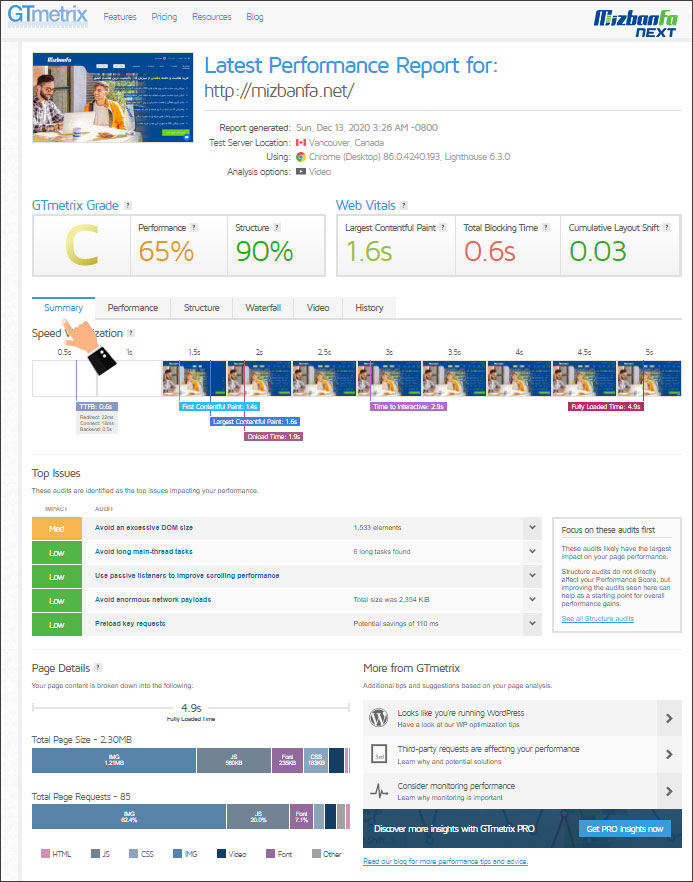The width and height of the screenshot is (693, 882).
Task: Click the Canada flag icon by server location
Action: click(x=301, y=142)
